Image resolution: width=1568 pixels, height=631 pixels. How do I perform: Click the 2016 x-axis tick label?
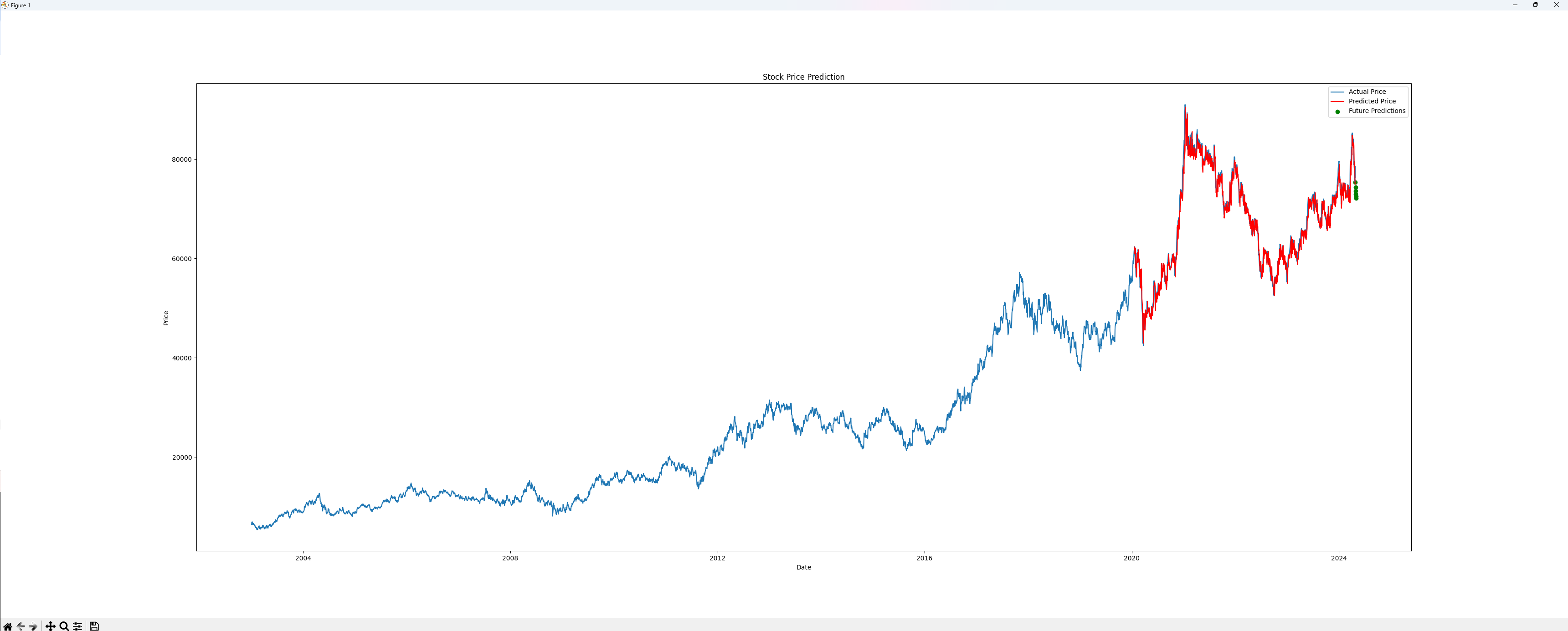924,558
